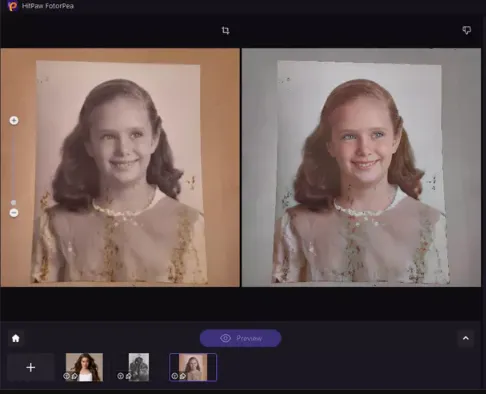486x394 pixels.
Task: Select the black-and-white photo thumbnail
Action: [139, 367]
